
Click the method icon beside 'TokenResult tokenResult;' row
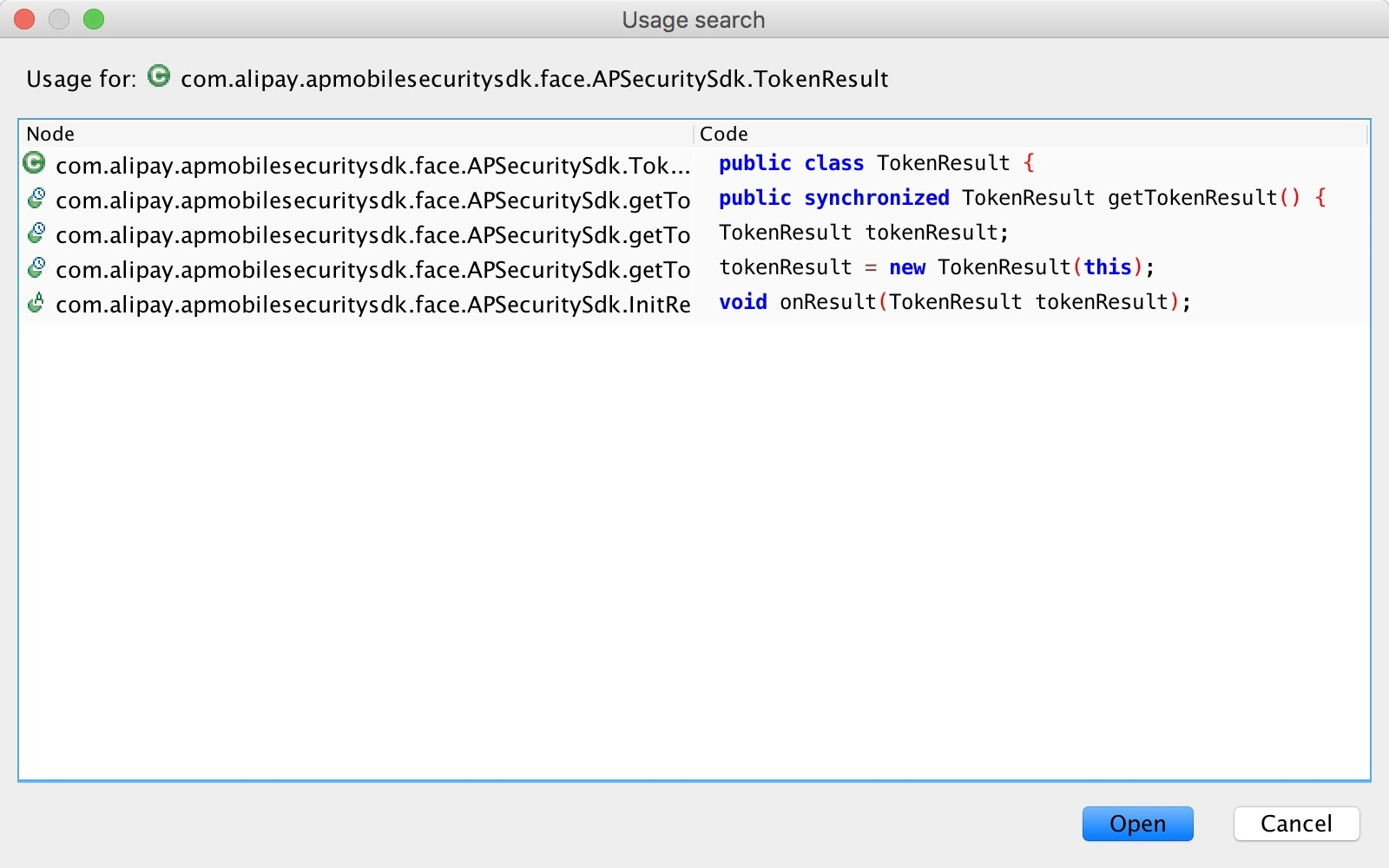[x=36, y=233]
